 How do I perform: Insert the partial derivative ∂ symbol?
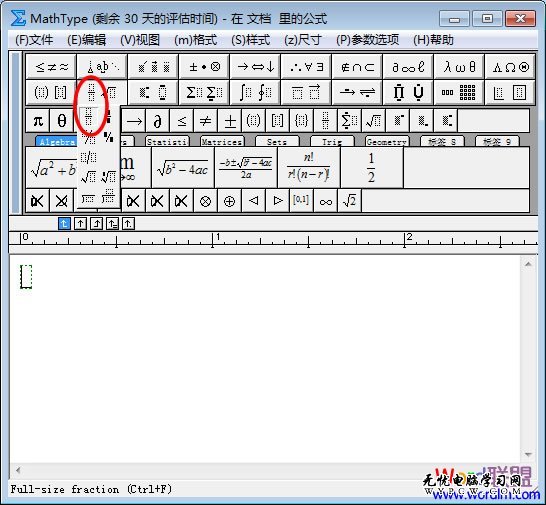pos(157,121)
